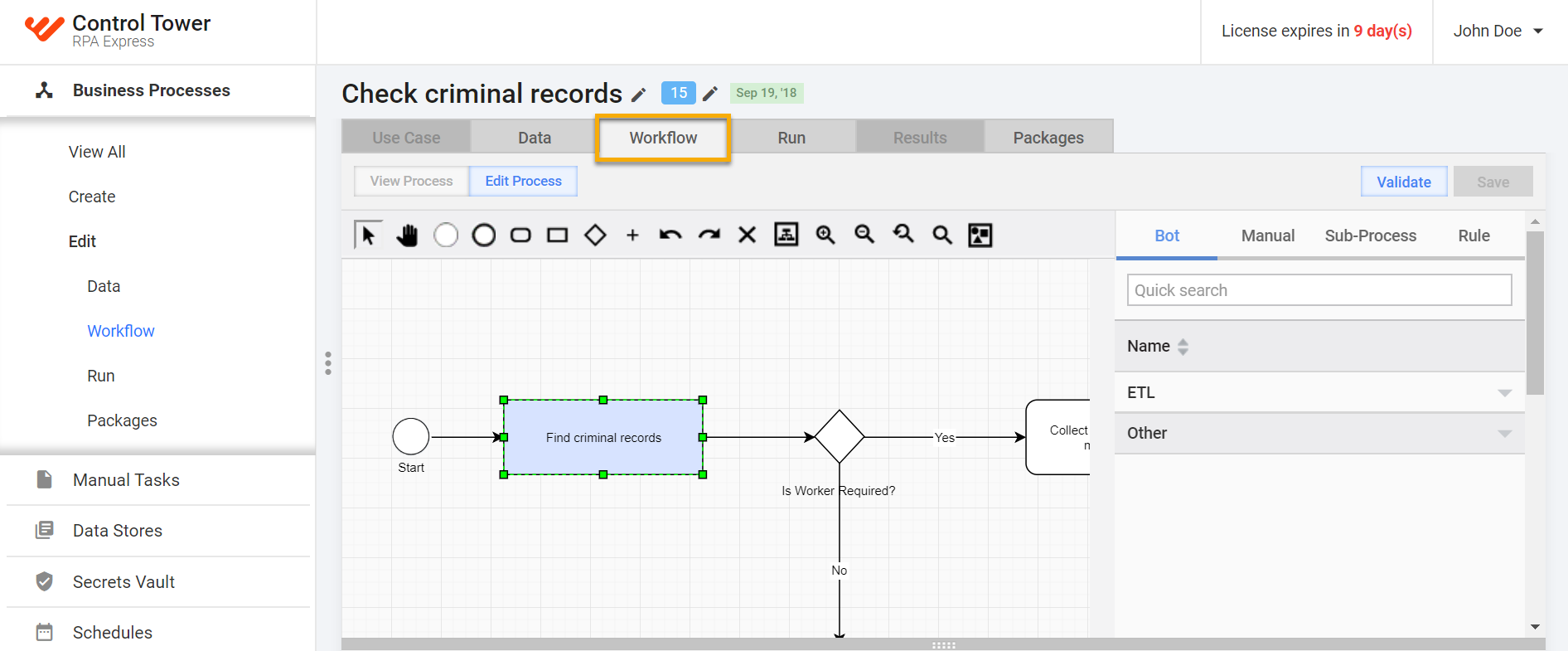Image resolution: width=1568 pixels, height=651 pixels.
Task: Click the Control Tower logo
Action: [x=44, y=29]
